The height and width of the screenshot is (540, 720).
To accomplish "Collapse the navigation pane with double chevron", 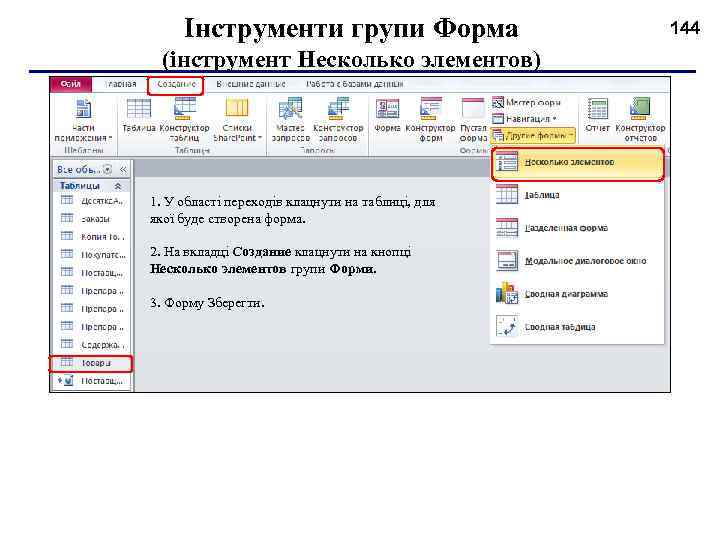I will coord(123,169).
